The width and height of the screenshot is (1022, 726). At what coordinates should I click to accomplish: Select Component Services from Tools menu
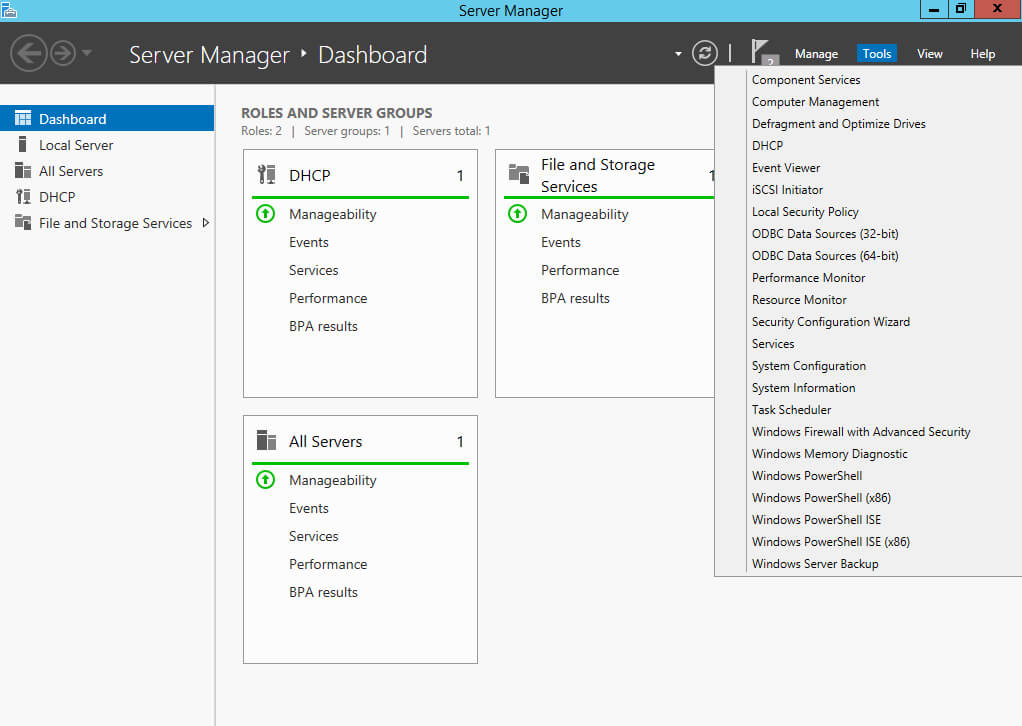tap(806, 80)
